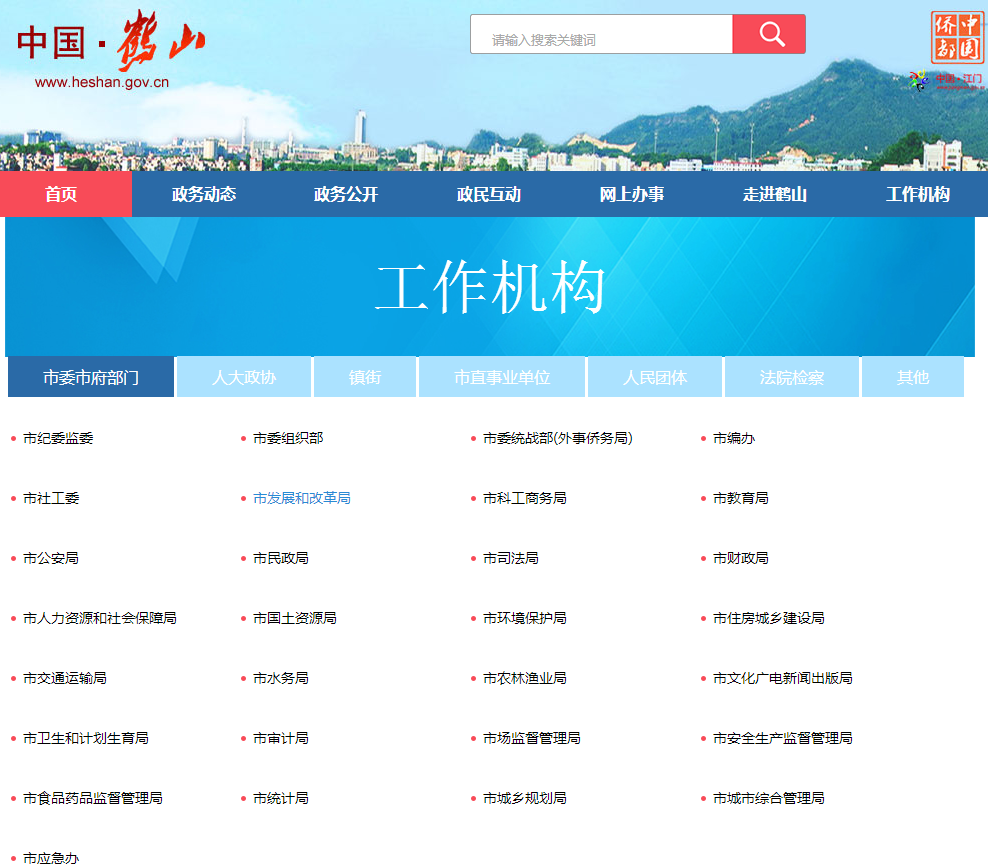Open 市人力资源和社会保障局 link
The width and height of the screenshot is (988, 868).
click(99, 618)
